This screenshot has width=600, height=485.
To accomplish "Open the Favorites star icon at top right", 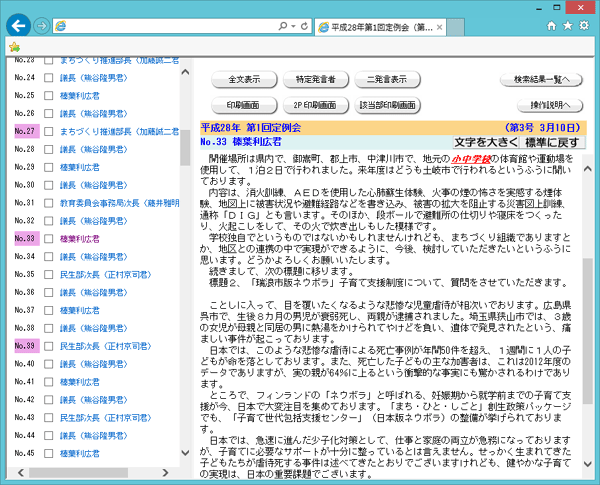I will click(567, 26).
